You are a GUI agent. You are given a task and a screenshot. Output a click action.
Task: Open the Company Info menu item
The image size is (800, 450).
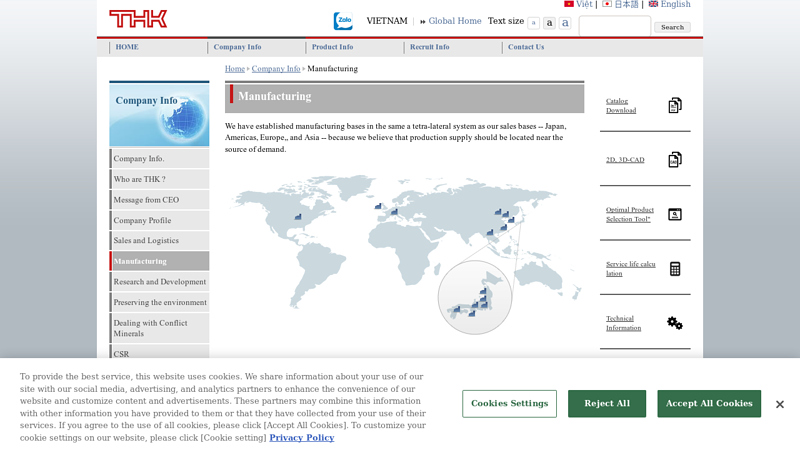click(x=237, y=47)
